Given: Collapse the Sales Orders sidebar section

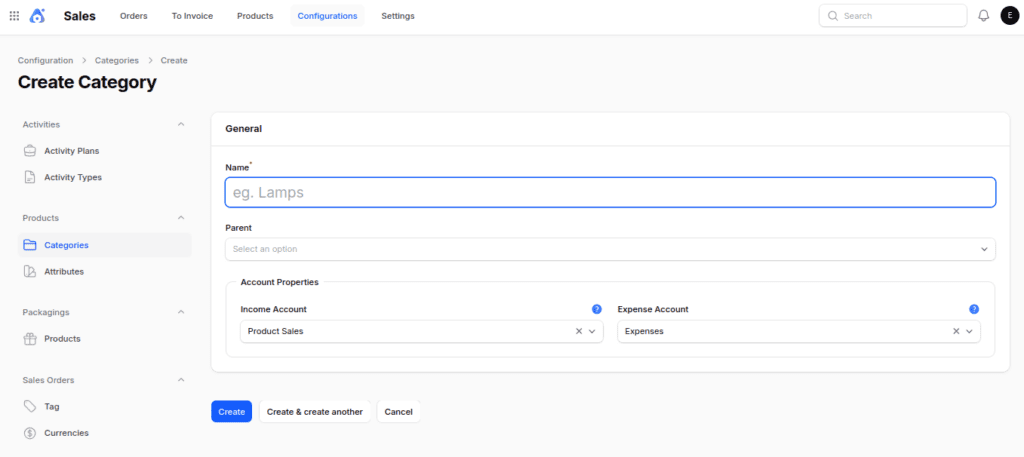Looking at the screenshot, I should (182, 380).
